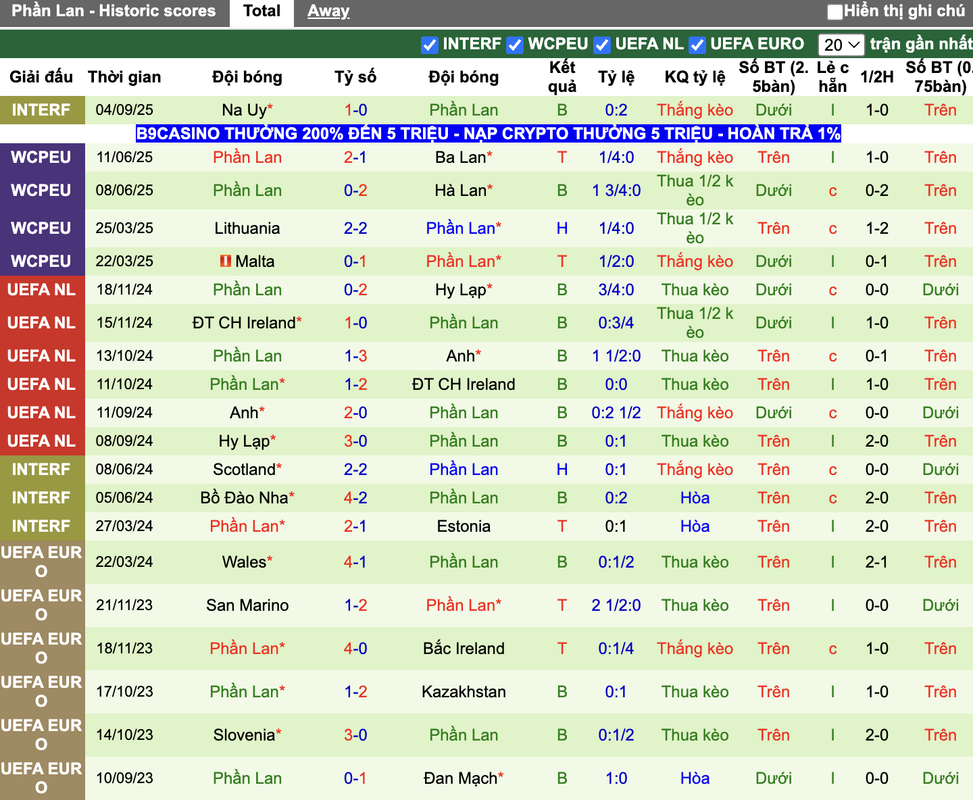The image size is (973, 800).
Task: Click the INTERF label of 04/09/25 match
Action: coord(42,110)
